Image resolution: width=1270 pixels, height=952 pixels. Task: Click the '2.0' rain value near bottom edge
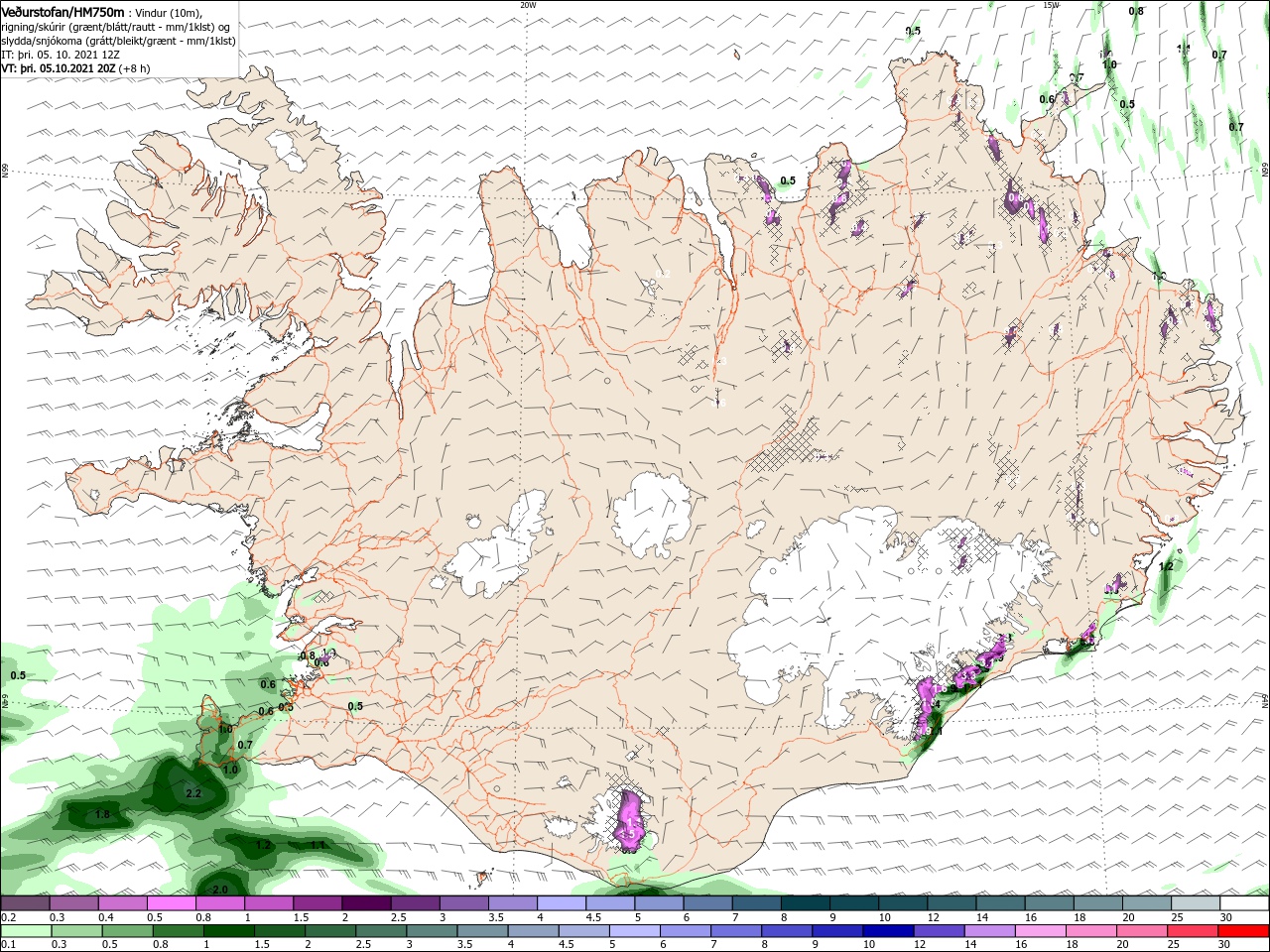(x=220, y=890)
